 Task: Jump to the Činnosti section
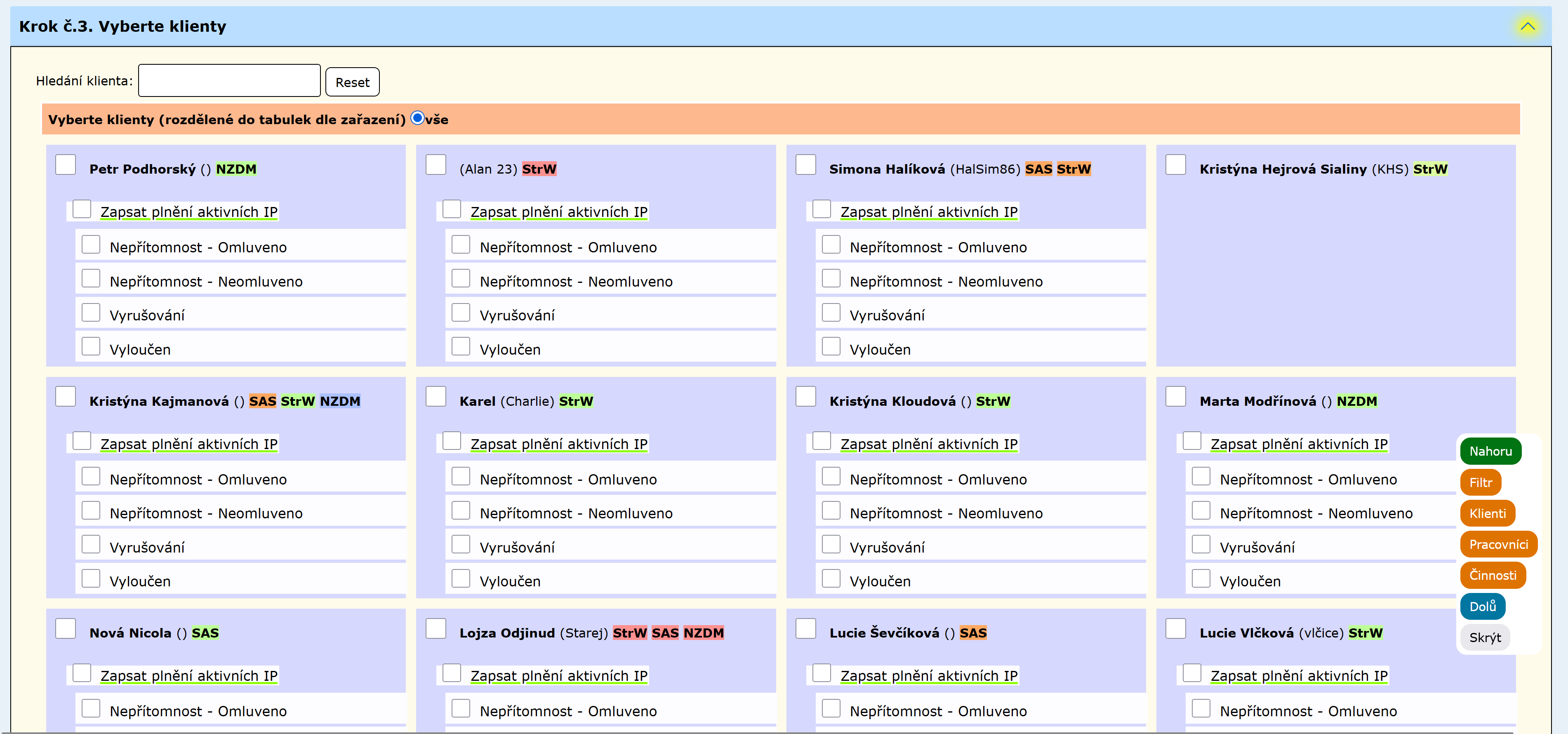[1492, 575]
